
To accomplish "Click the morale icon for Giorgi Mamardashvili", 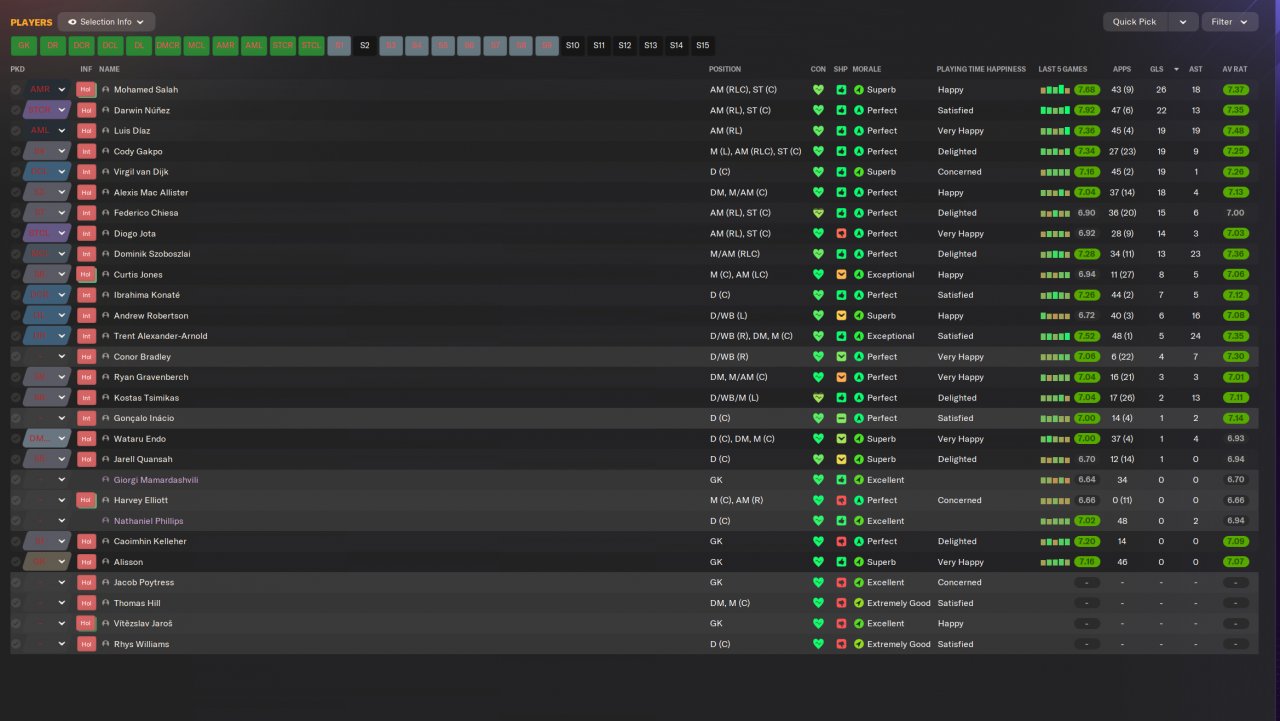I will pos(858,480).
